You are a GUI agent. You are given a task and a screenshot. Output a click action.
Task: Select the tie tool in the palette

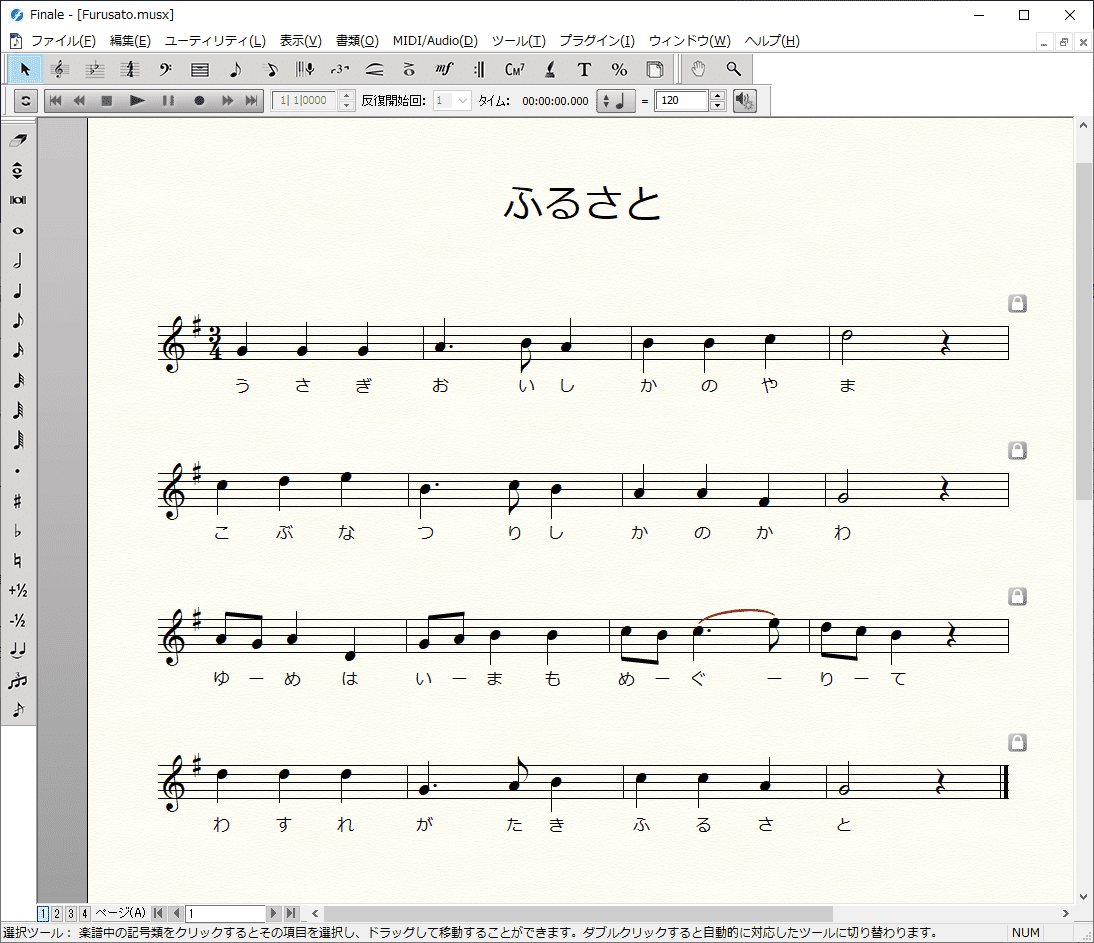tap(18, 651)
